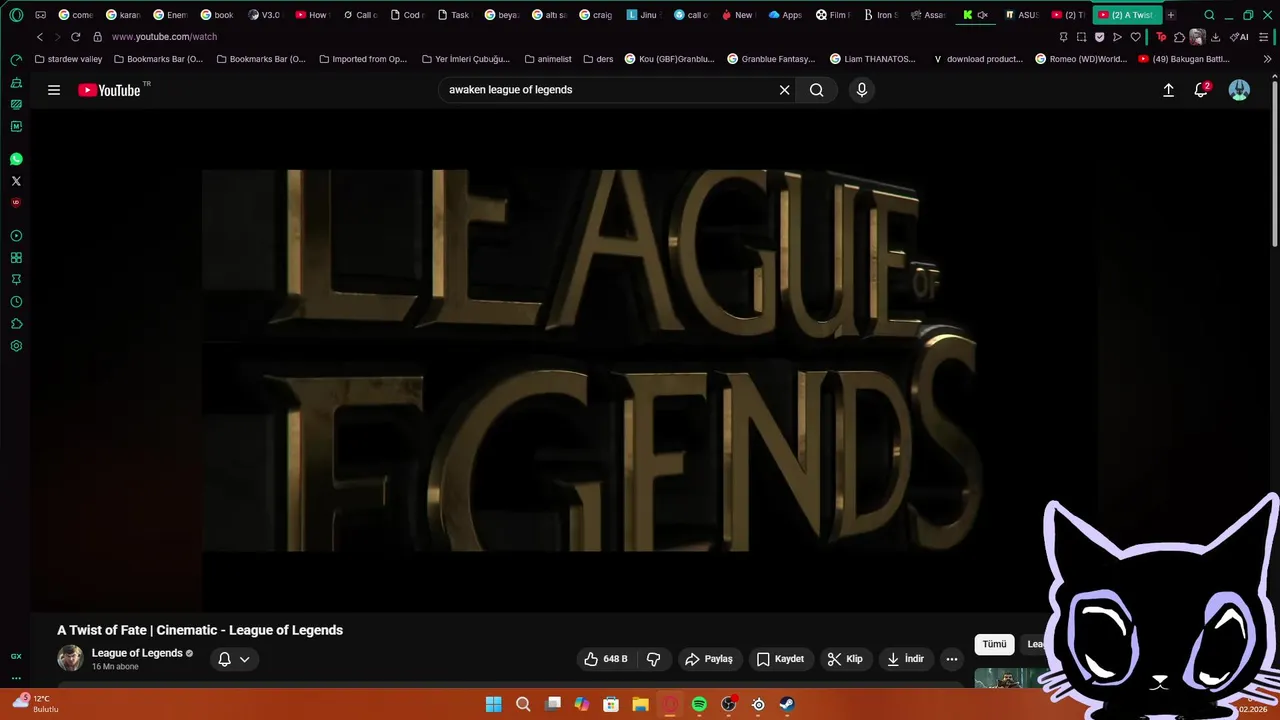The image size is (1280, 720).
Task: Reload the current page
Action: coord(75,37)
